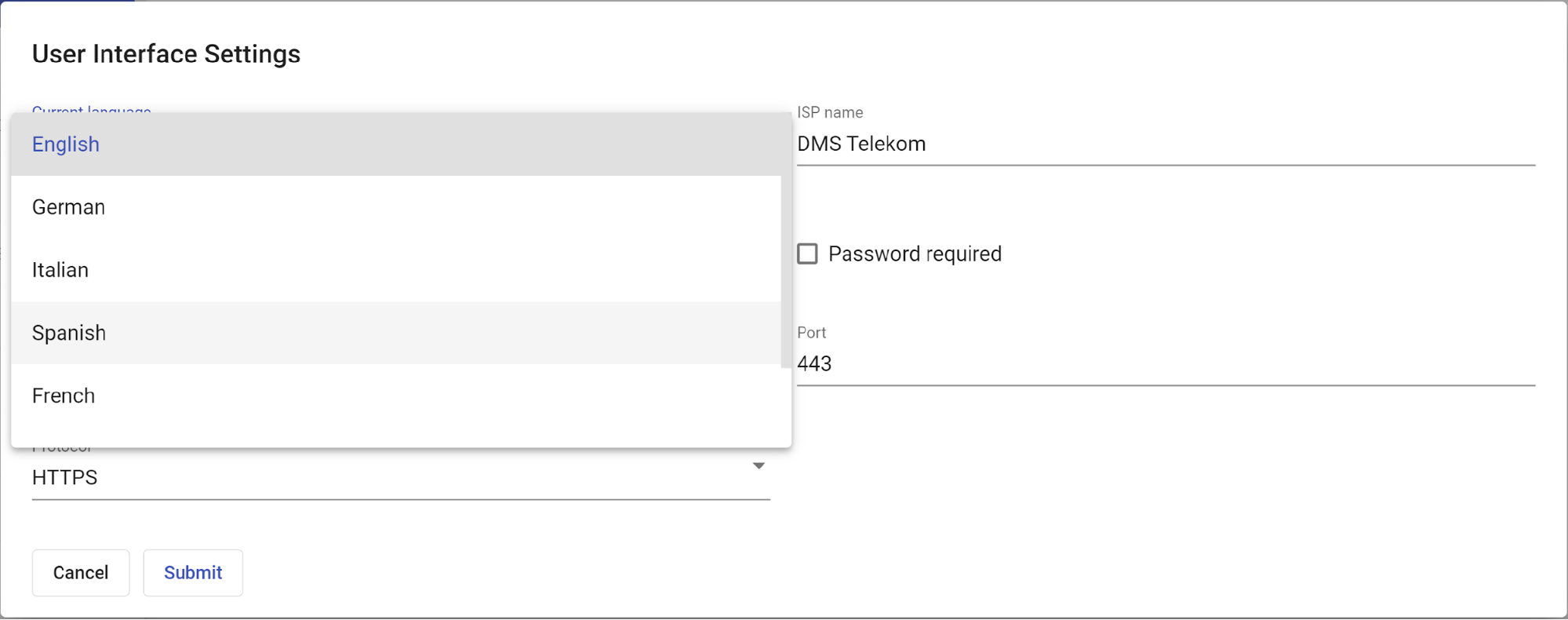This screenshot has width=1568, height=620.
Task: Choose the French language option
Action: (64, 396)
